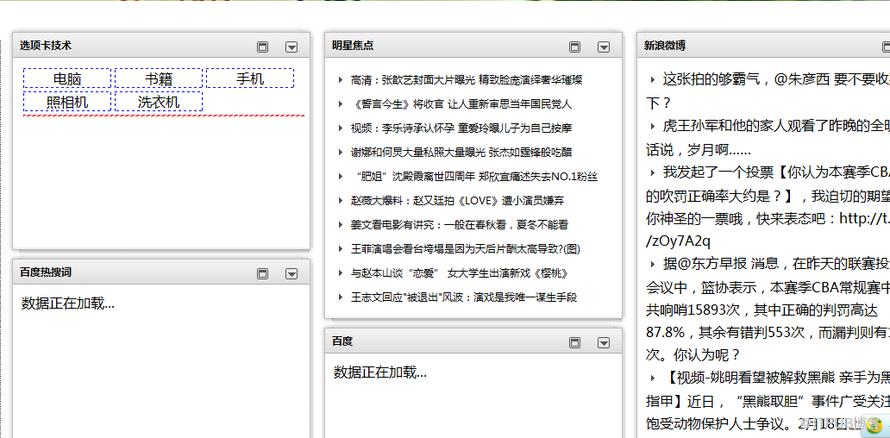Switch to the 手机 tab
The height and width of the screenshot is (438, 890).
250,78
